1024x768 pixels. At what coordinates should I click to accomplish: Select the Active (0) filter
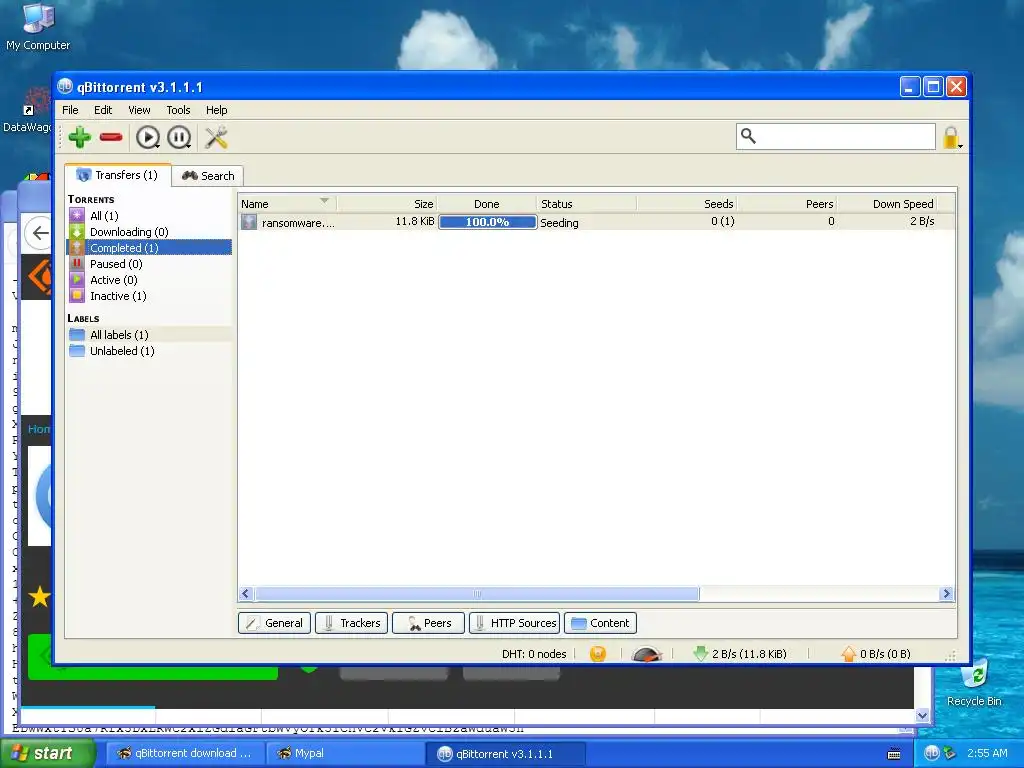click(149, 280)
